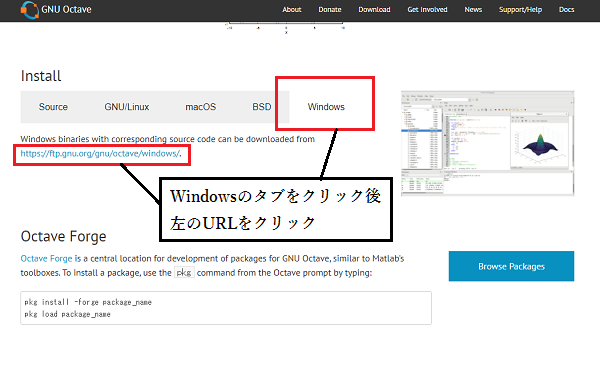
Task: Click the 'pkg install -forge package_name' line
Action: pos(88,302)
